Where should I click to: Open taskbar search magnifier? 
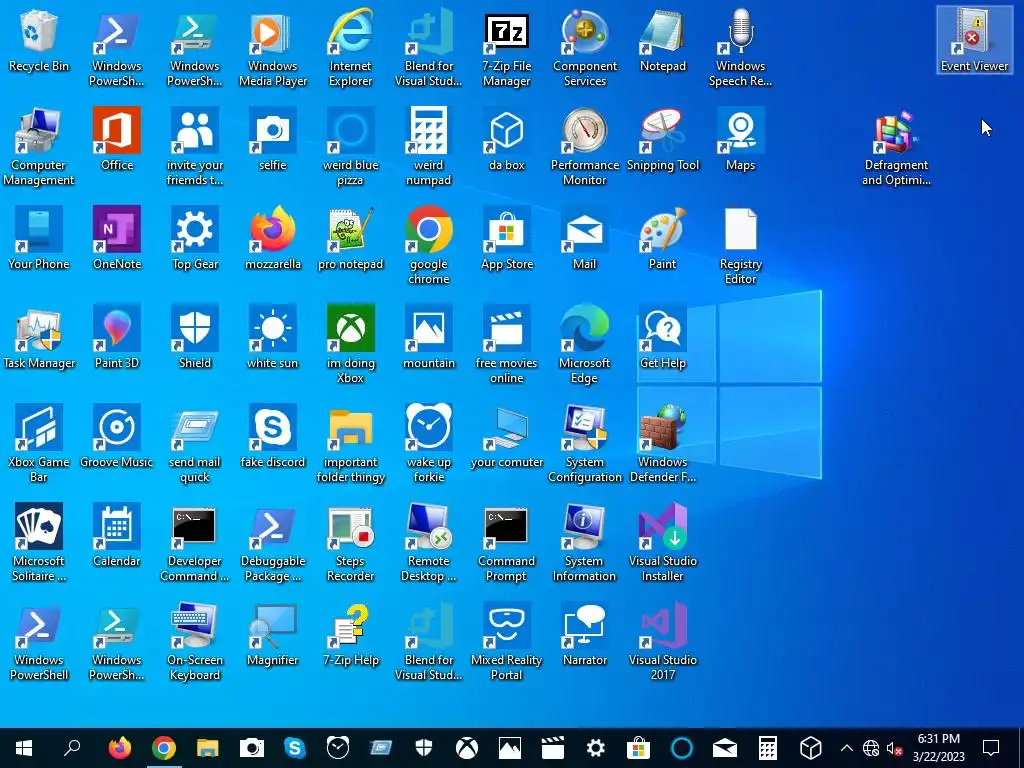[72, 748]
